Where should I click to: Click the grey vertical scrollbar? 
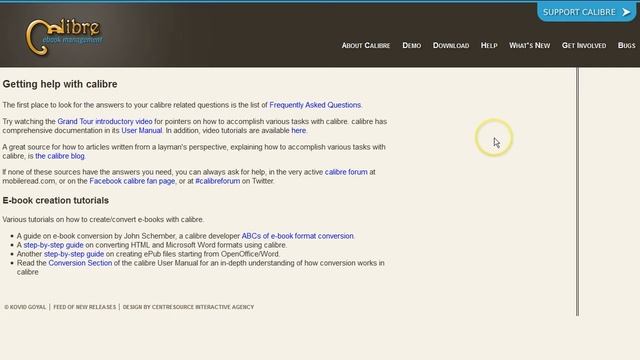577,192
